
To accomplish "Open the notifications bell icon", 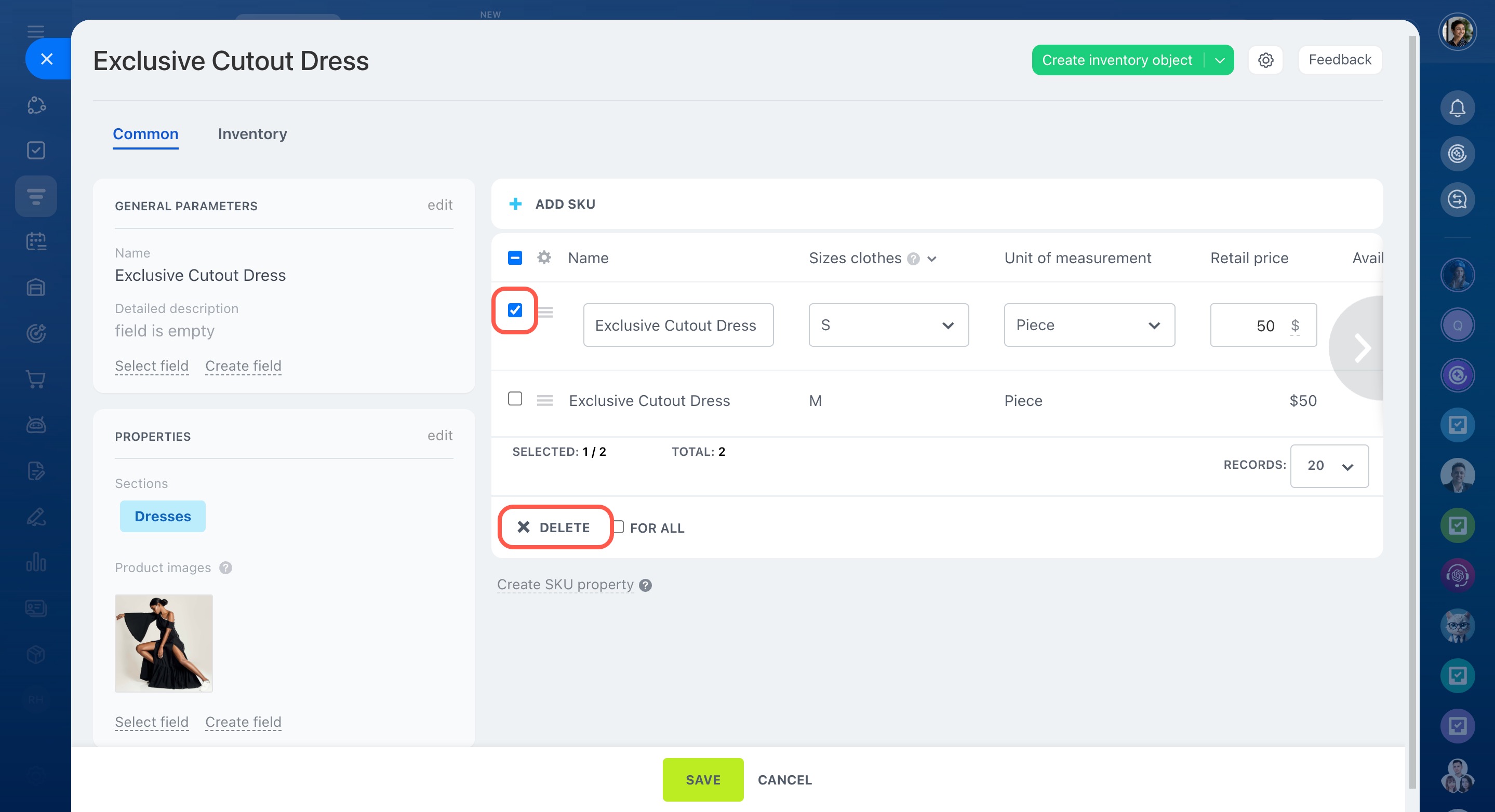I will coord(1457,108).
